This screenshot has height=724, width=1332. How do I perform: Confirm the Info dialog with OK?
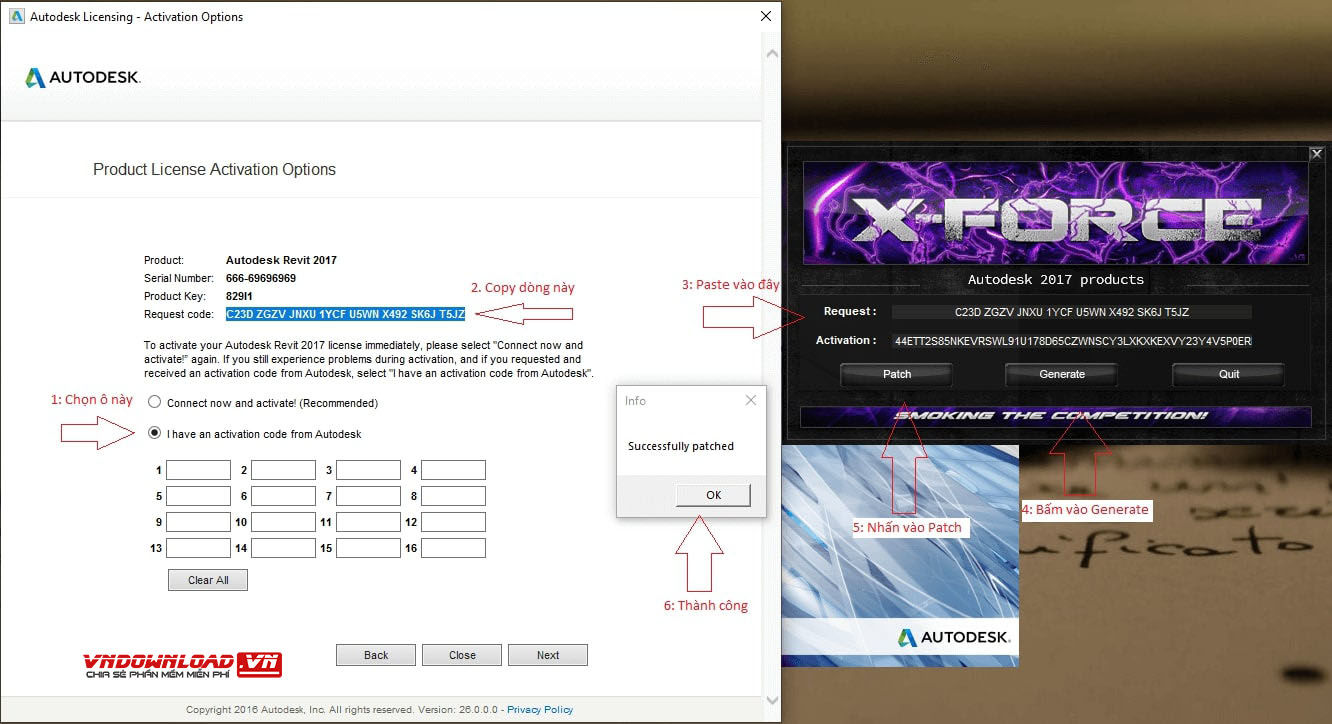[713, 495]
